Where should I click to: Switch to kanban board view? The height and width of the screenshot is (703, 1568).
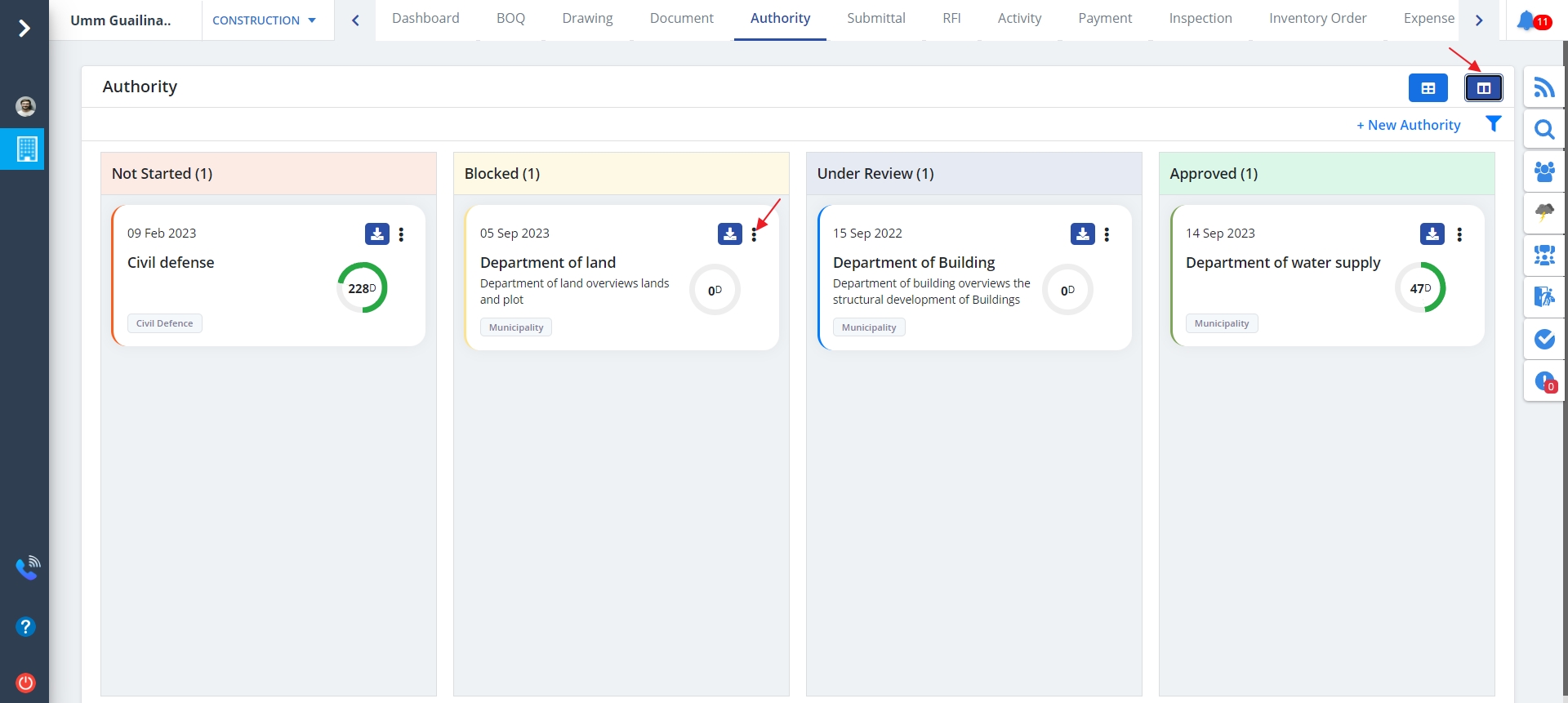click(x=1483, y=88)
